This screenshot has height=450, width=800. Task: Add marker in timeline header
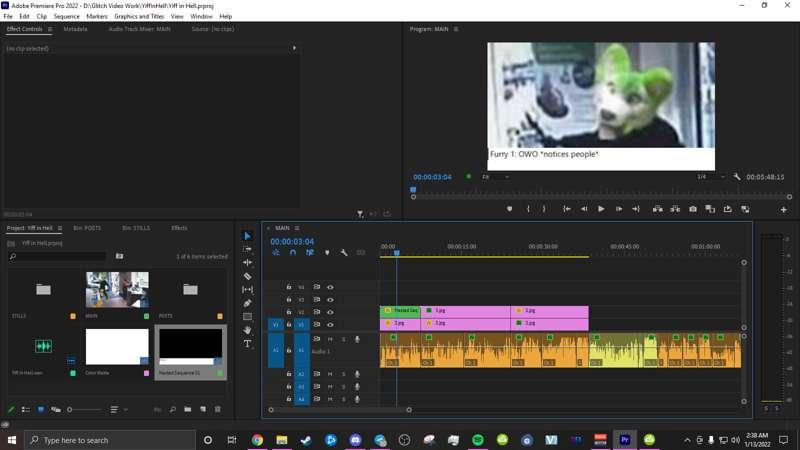[327, 253]
